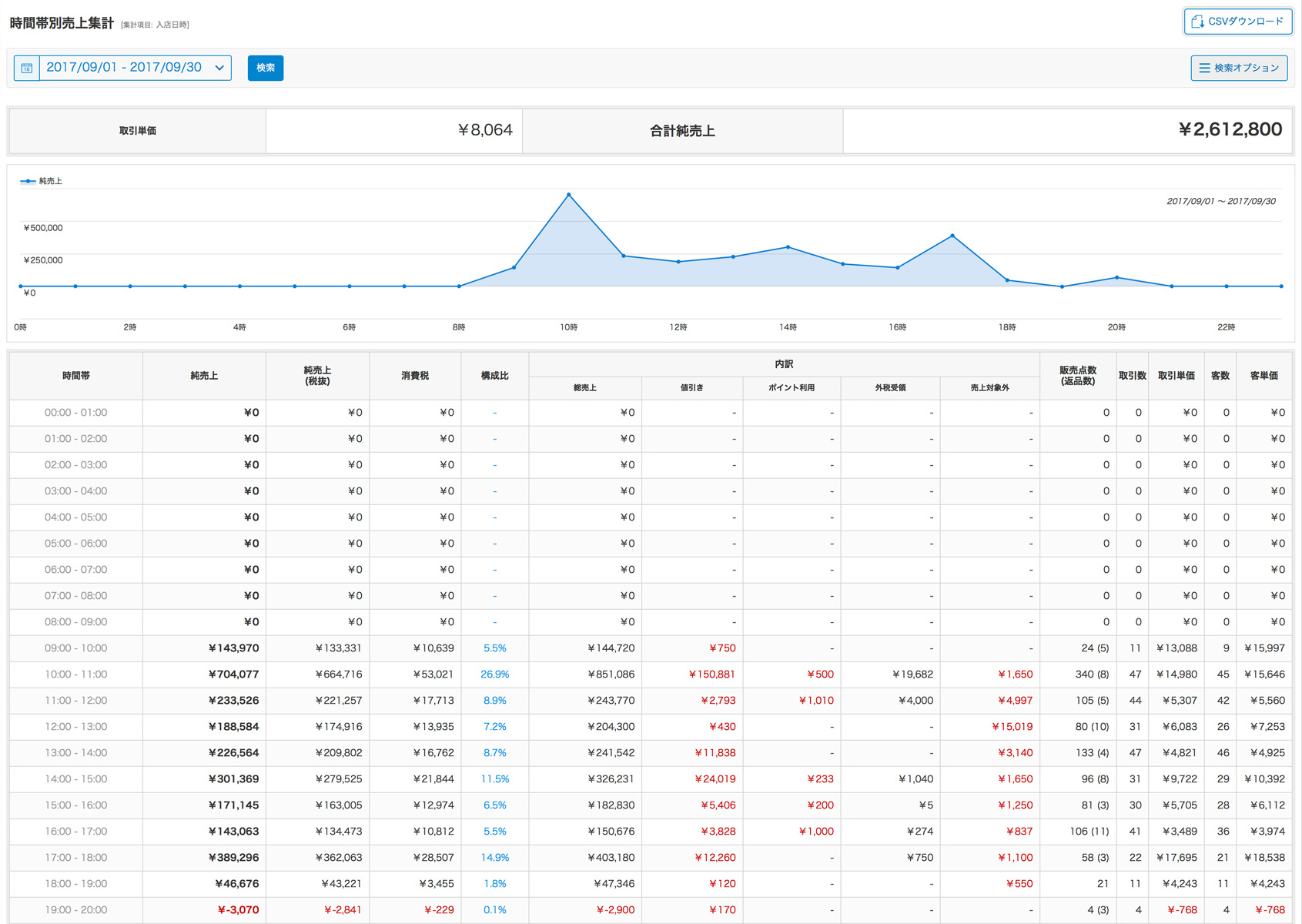
Task: Click the 純売上 column header
Action: point(204,376)
